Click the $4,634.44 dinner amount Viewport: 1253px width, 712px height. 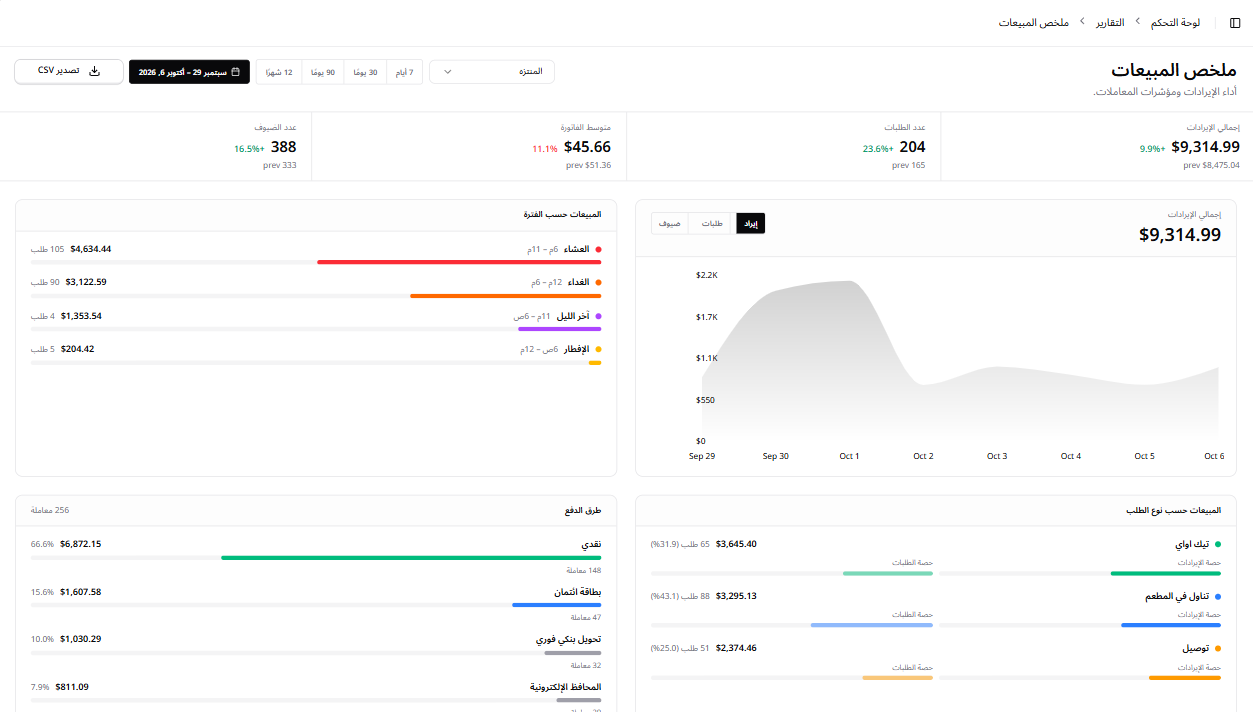[91, 249]
